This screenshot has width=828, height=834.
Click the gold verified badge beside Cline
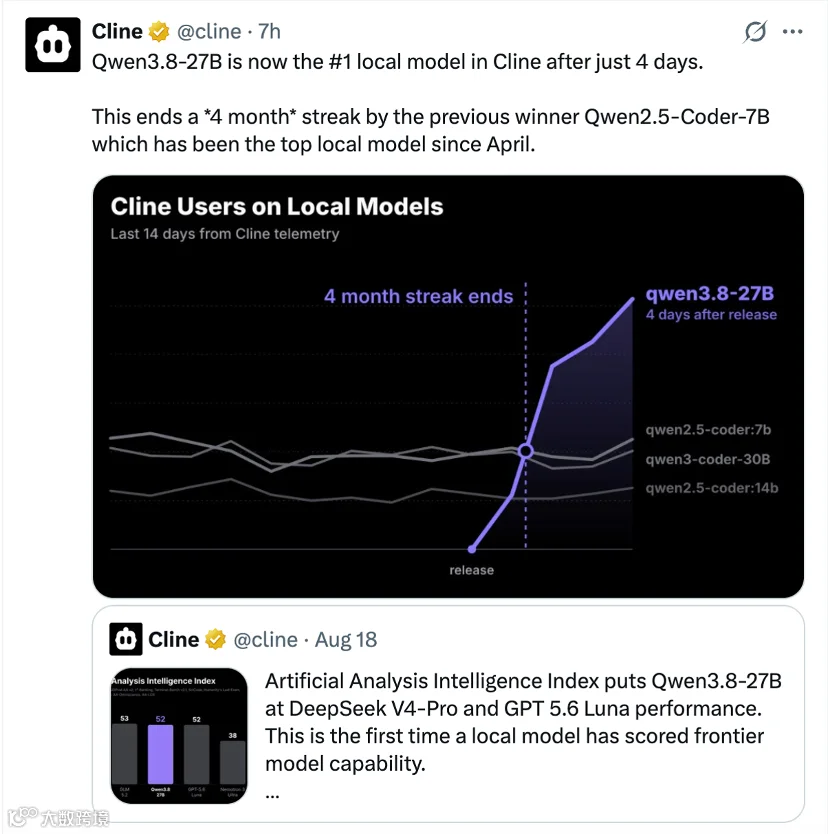click(x=158, y=32)
